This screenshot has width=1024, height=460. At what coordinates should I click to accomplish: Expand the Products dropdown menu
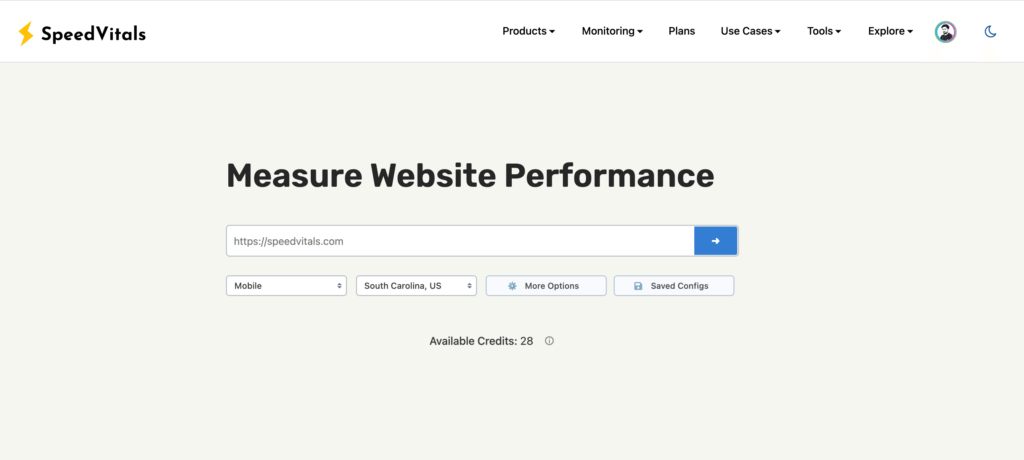[x=528, y=31]
